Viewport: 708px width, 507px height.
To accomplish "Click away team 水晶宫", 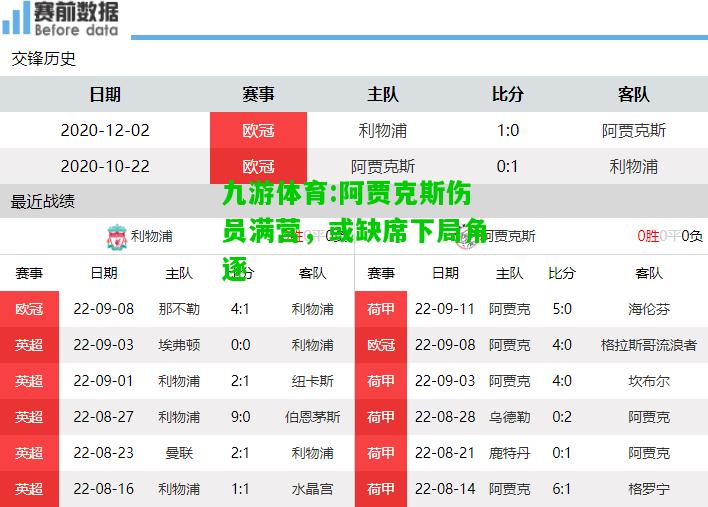I will [x=312, y=489].
